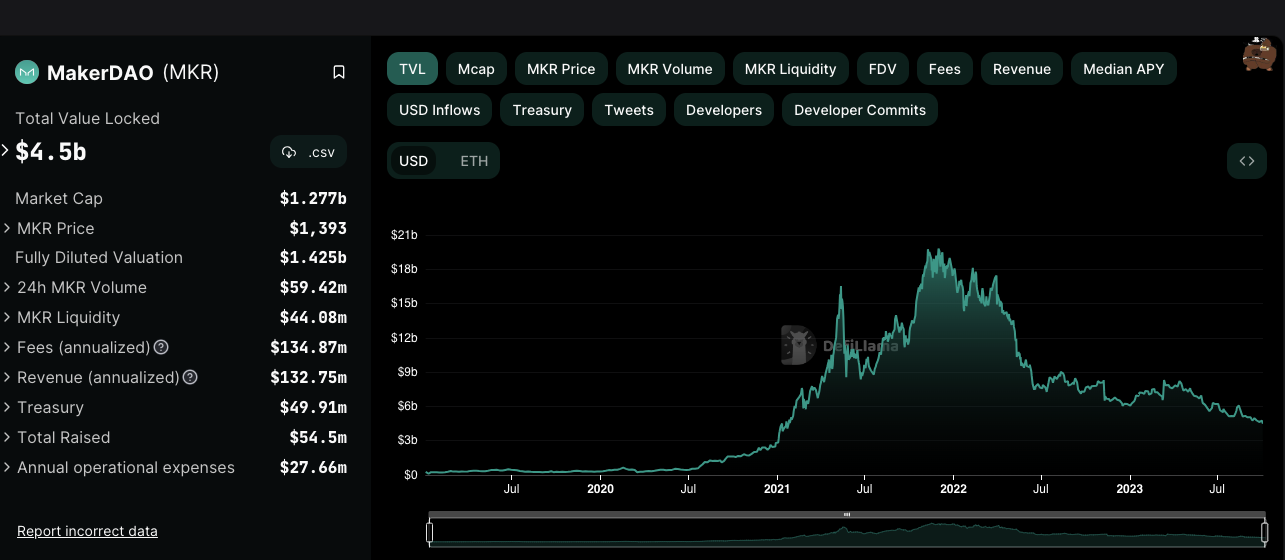Toggle the Fees chart series
The image size is (1285, 560).
944,69
